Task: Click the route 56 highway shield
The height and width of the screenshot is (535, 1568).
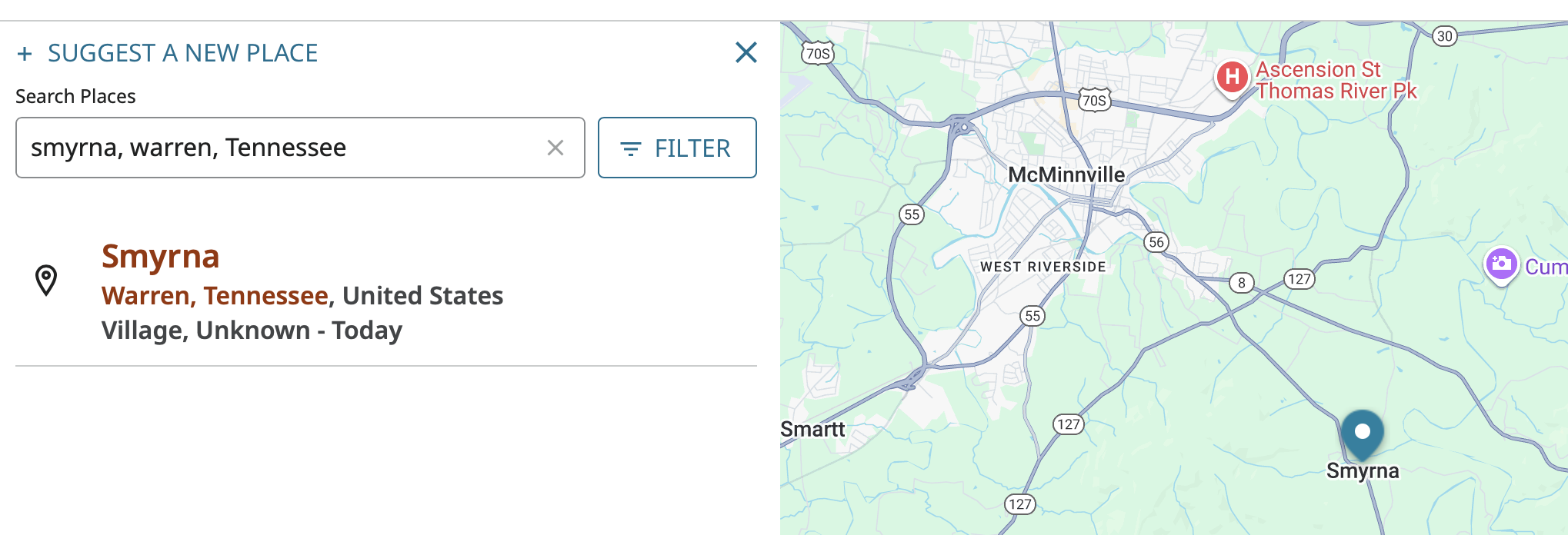Action: click(1156, 242)
